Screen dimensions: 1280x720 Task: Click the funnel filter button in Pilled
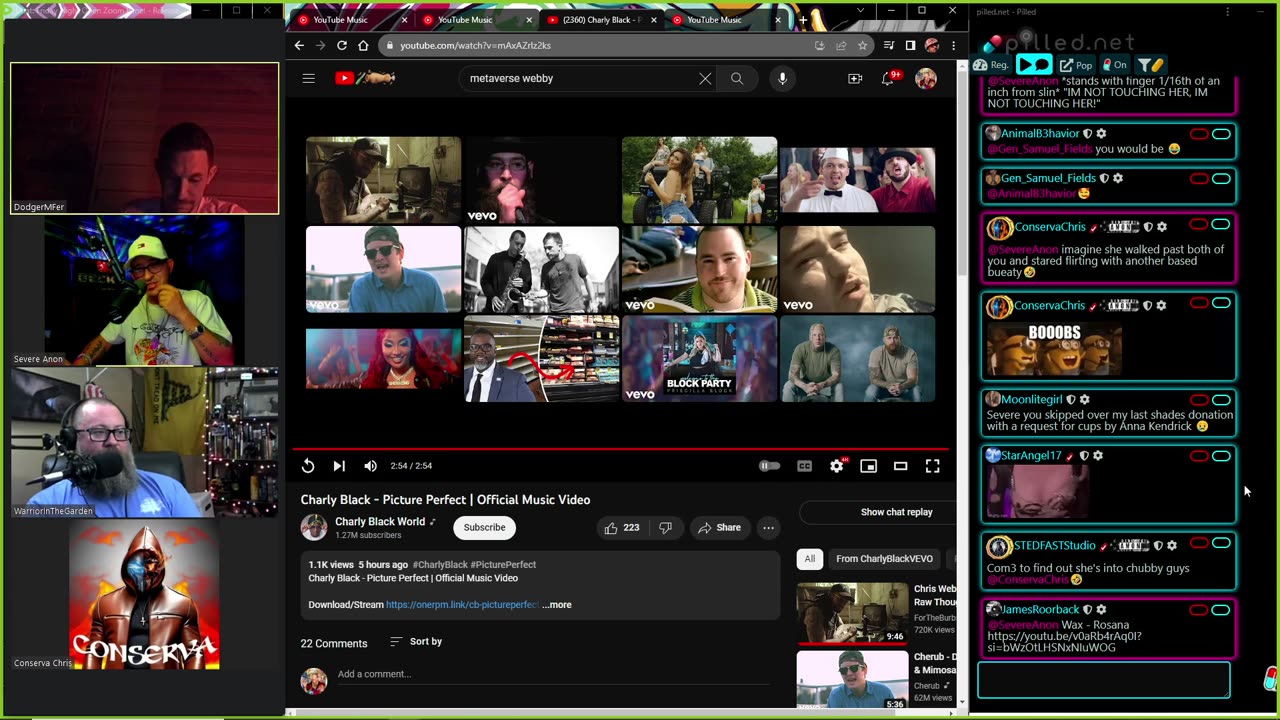1149,65
